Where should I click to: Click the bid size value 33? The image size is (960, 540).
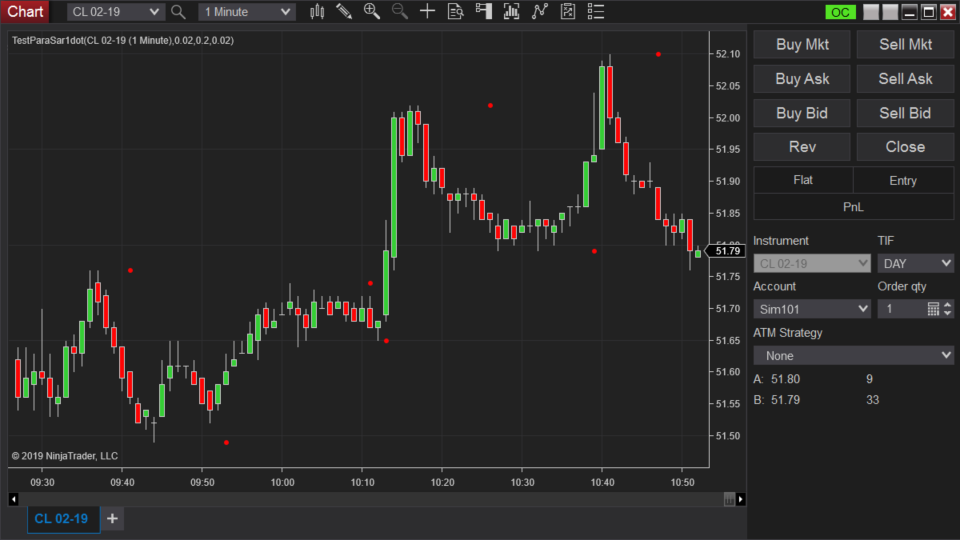tap(872, 400)
